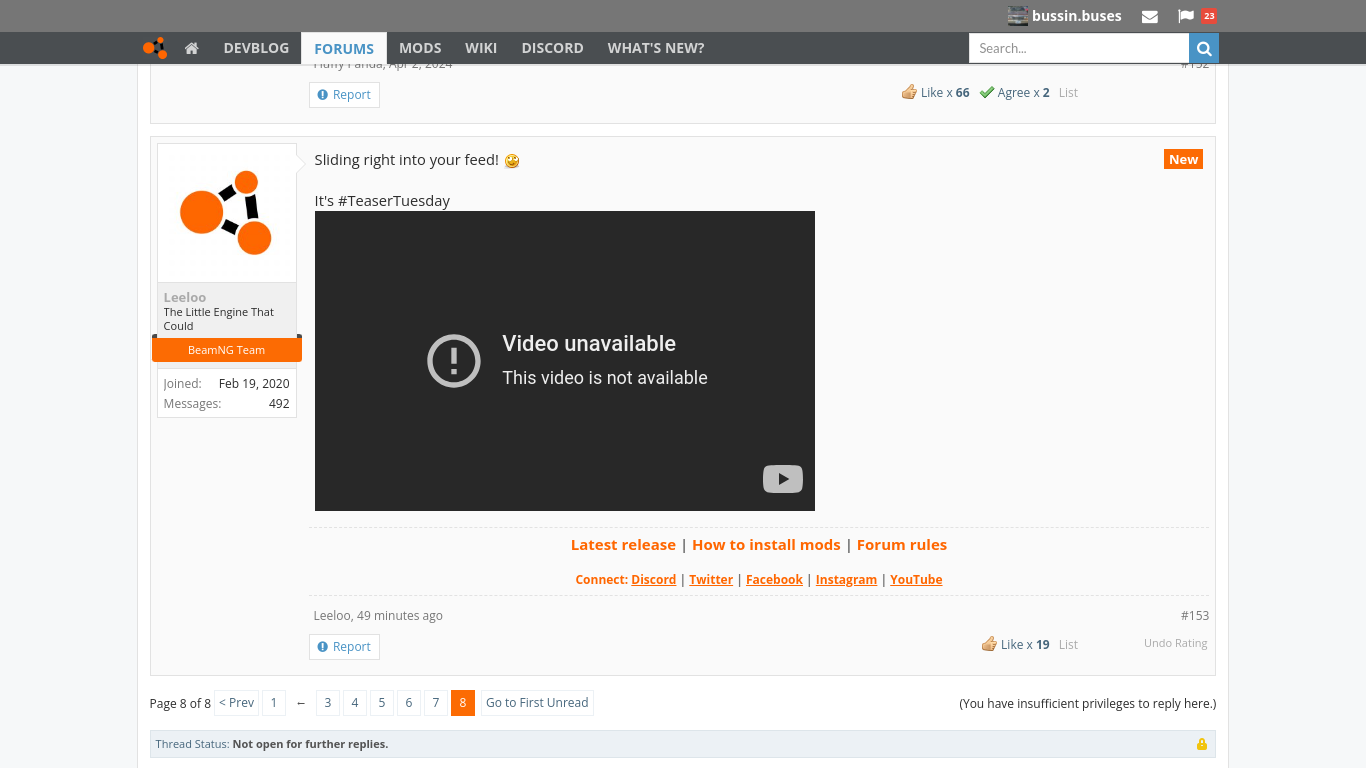Open Leeloo's profile avatar
Image resolution: width=1366 pixels, height=768 pixels.
227,213
